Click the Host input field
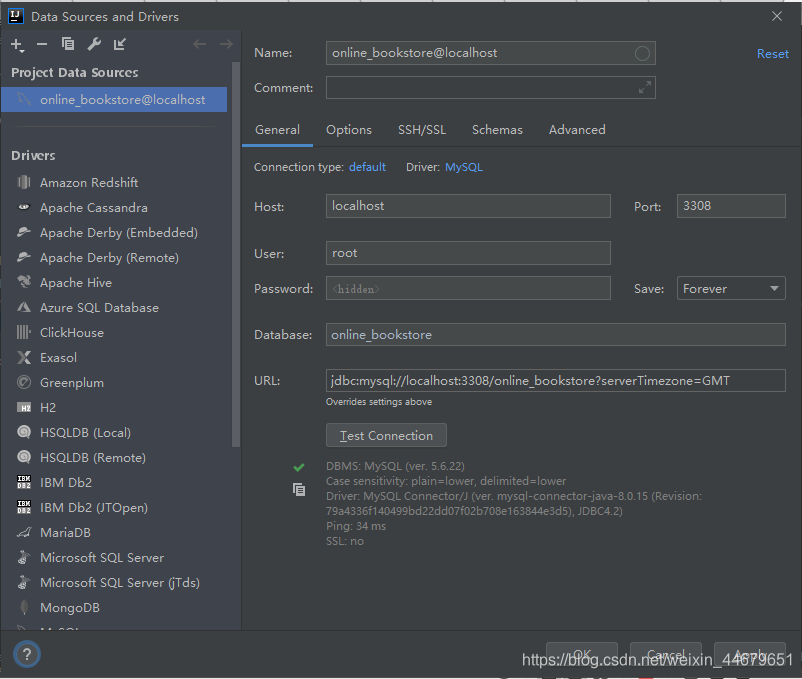Screen dimensions: 802x679 tap(468, 206)
